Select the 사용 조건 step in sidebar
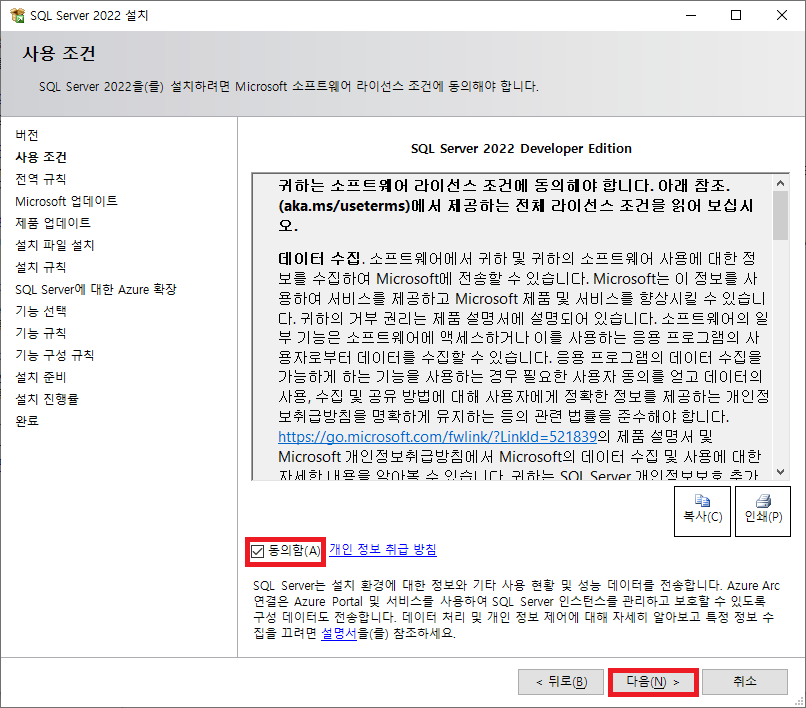 (41, 157)
